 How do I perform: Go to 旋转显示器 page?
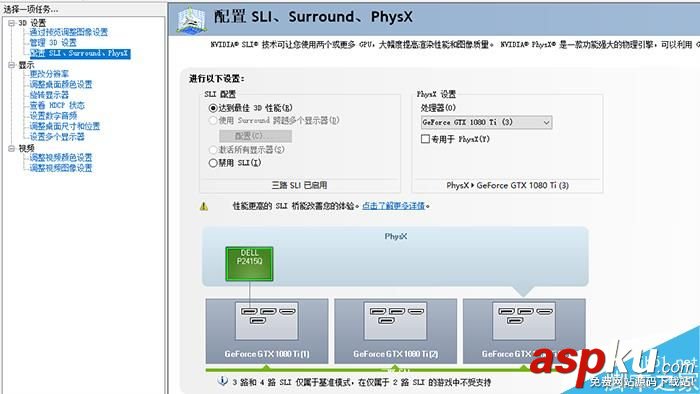tap(49, 95)
